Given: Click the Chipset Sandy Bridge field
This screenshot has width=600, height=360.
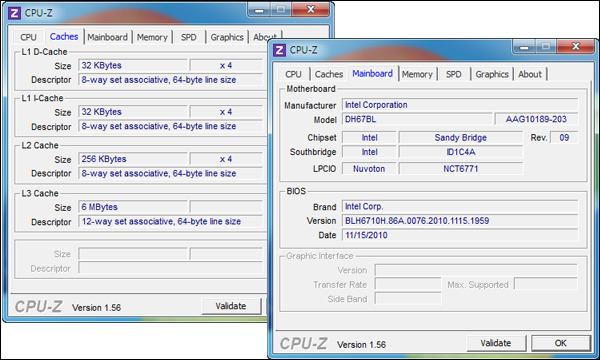Looking at the screenshot, I should [x=461, y=138].
